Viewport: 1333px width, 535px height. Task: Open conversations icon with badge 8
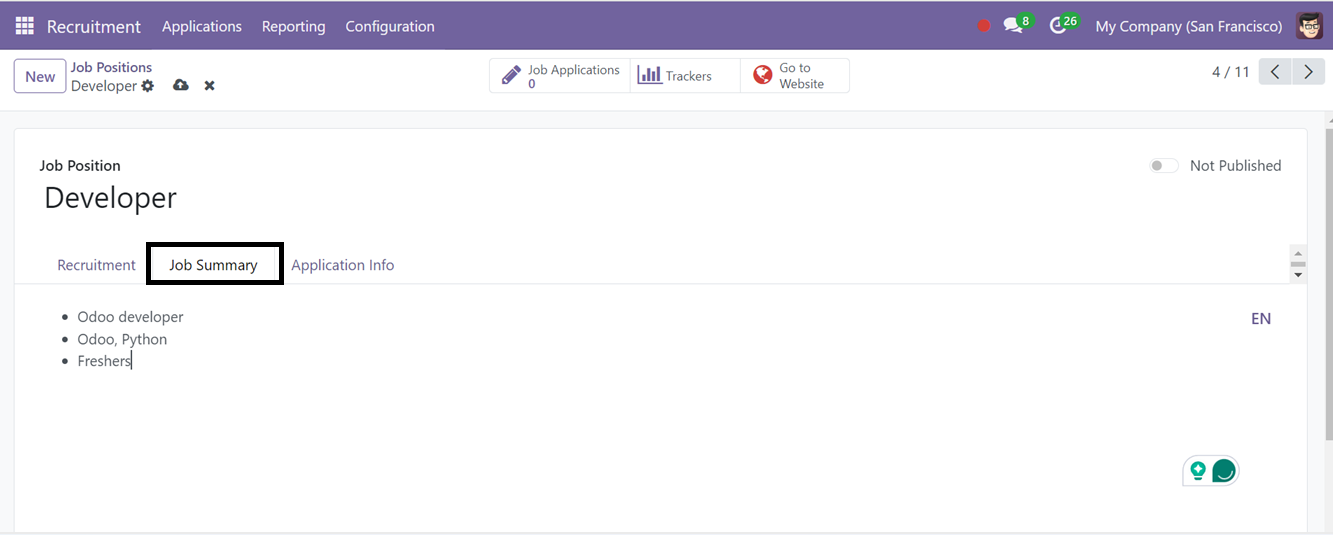coord(1017,25)
